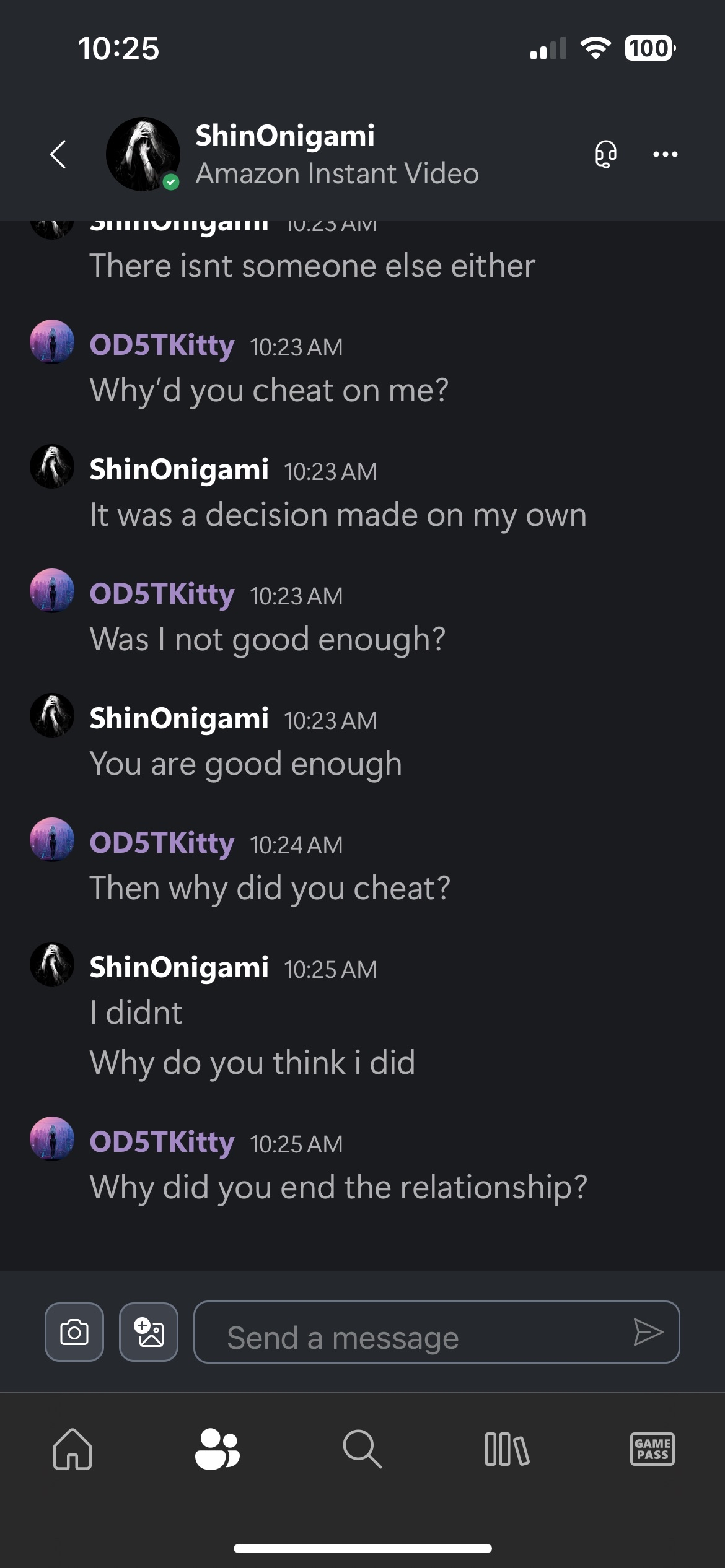This screenshot has width=725, height=1568.
Task: Open the camera to take a photo
Action: pyautogui.click(x=74, y=1332)
